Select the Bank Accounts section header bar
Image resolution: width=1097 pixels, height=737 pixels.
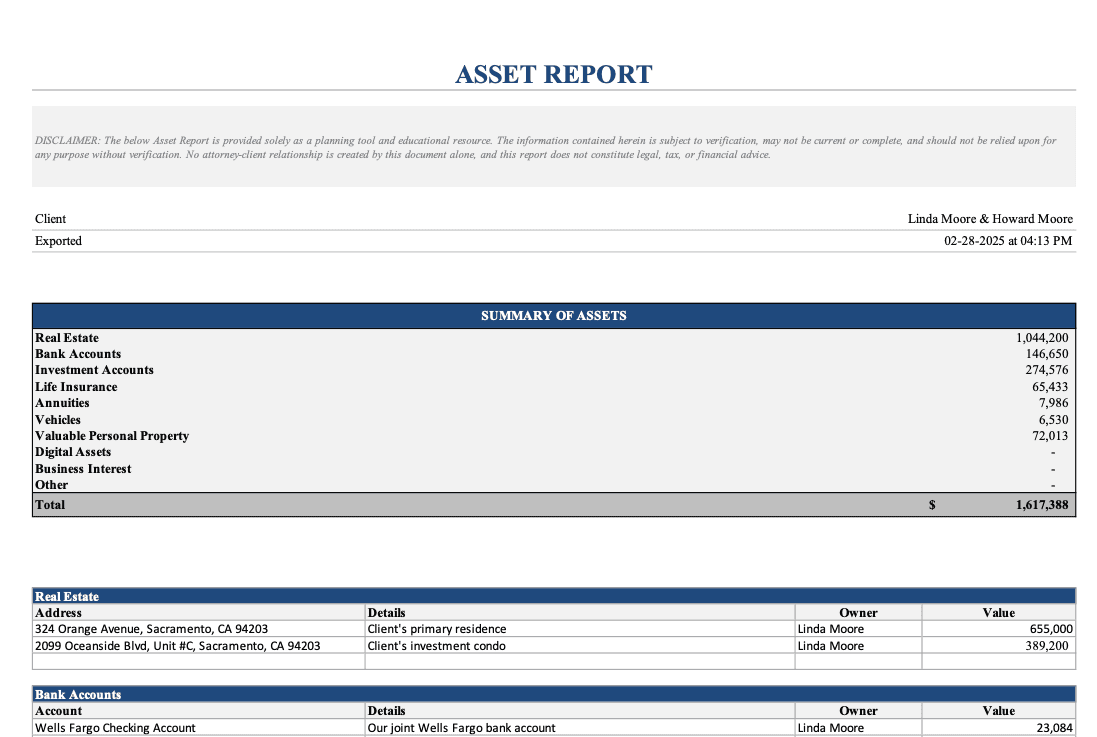click(553, 694)
